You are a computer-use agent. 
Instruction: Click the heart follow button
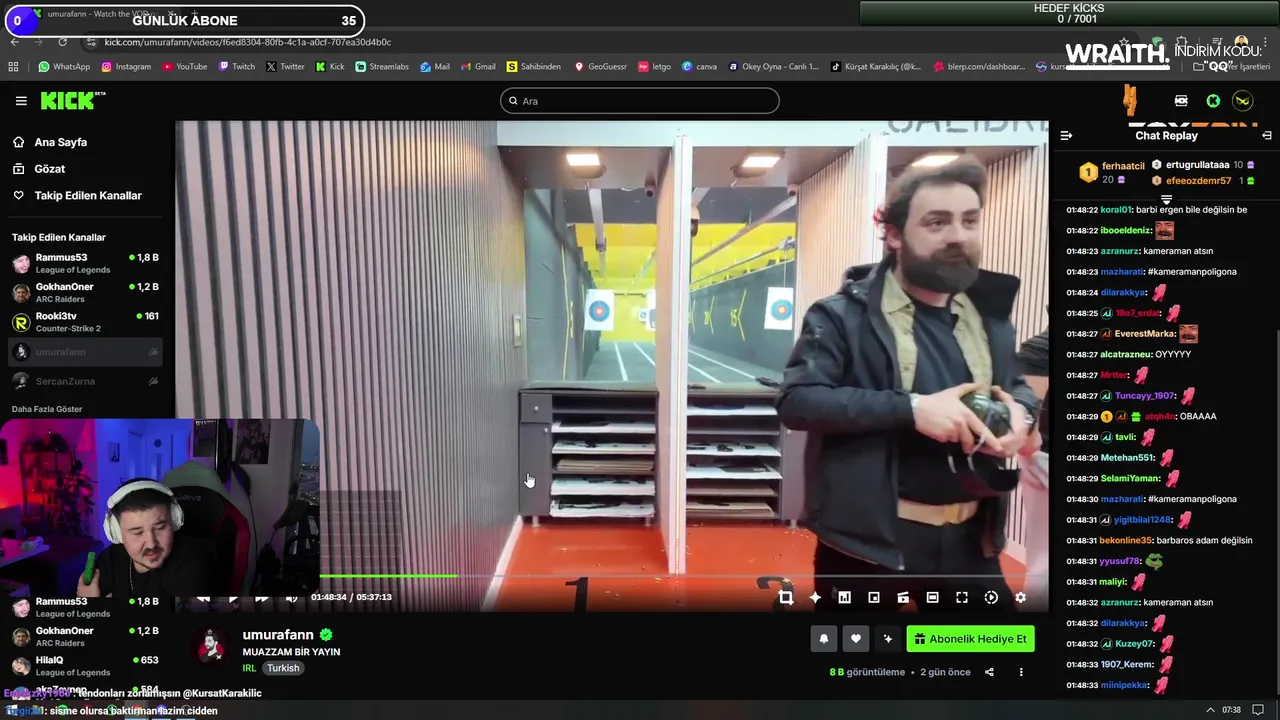pyautogui.click(x=856, y=639)
